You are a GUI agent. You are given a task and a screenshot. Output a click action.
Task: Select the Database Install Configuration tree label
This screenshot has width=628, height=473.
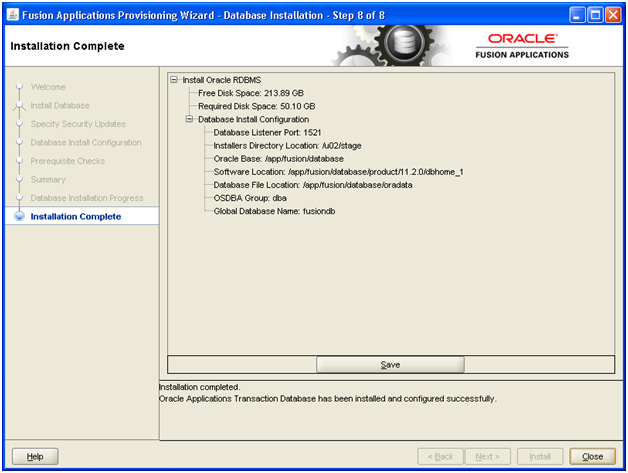point(253,119)
